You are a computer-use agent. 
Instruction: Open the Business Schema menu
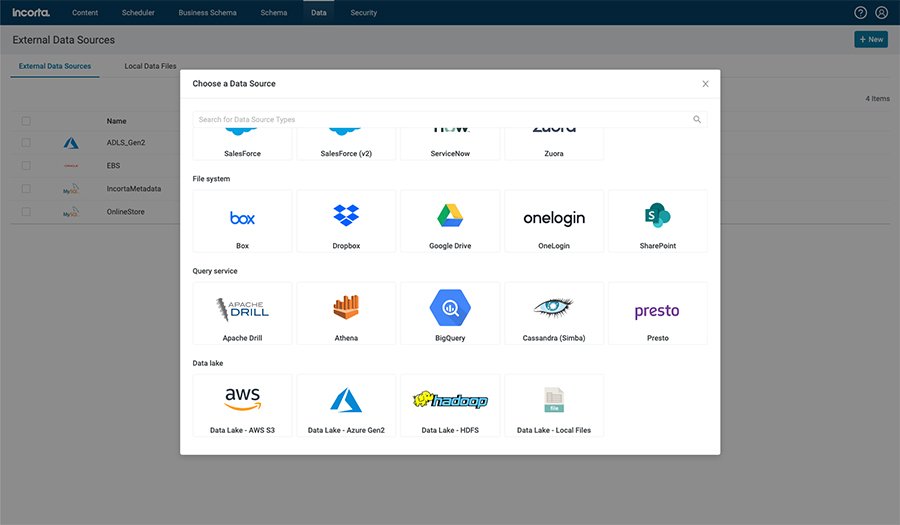point(208,13)
